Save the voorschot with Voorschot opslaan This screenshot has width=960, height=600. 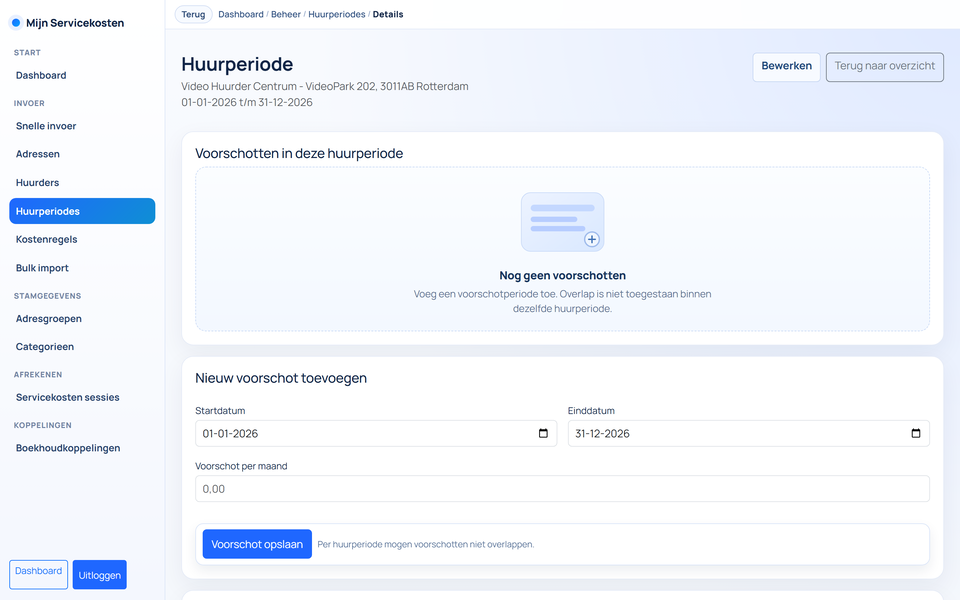tap(256, 543)
